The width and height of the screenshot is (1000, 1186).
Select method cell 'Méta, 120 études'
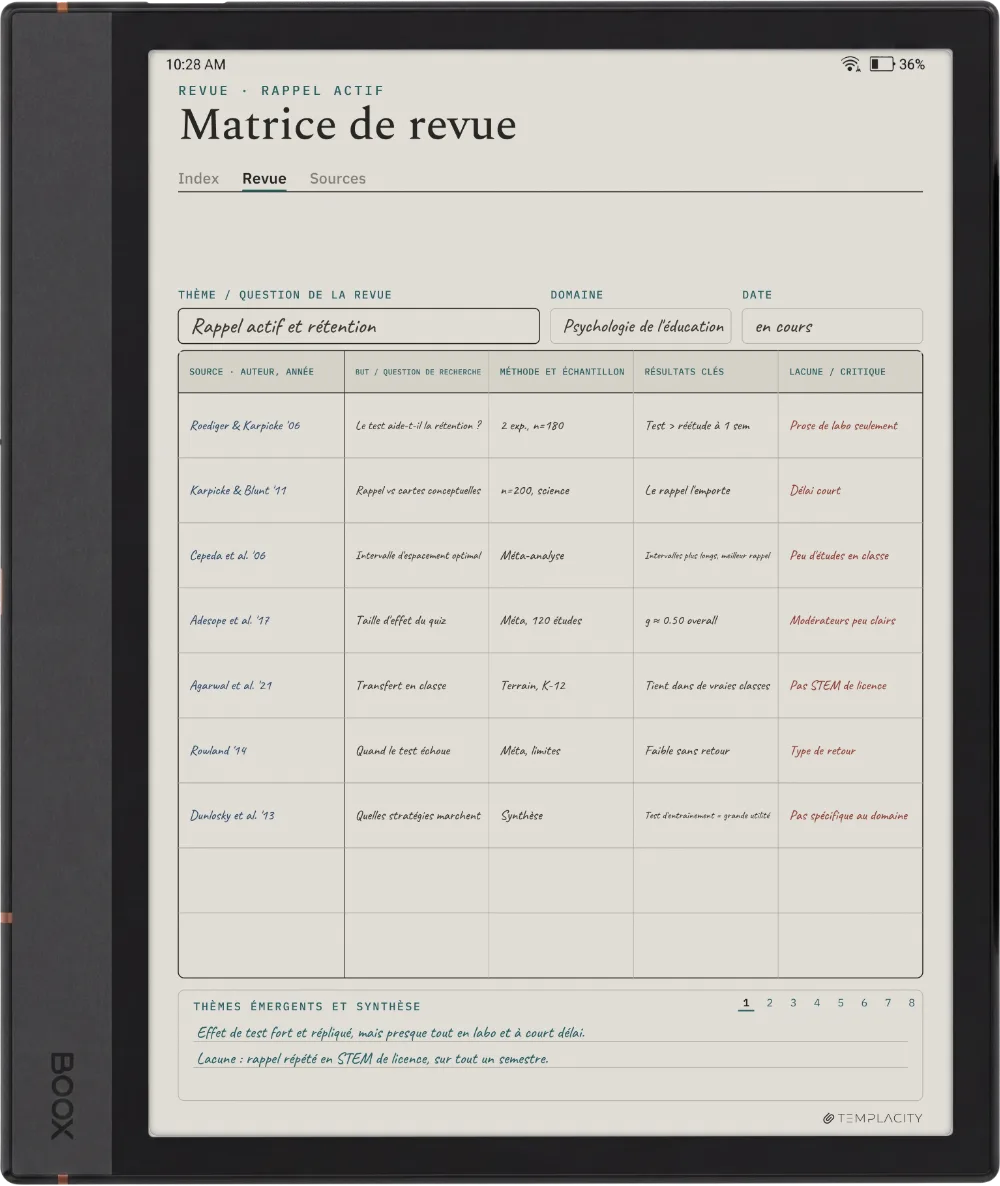[561, 620]
